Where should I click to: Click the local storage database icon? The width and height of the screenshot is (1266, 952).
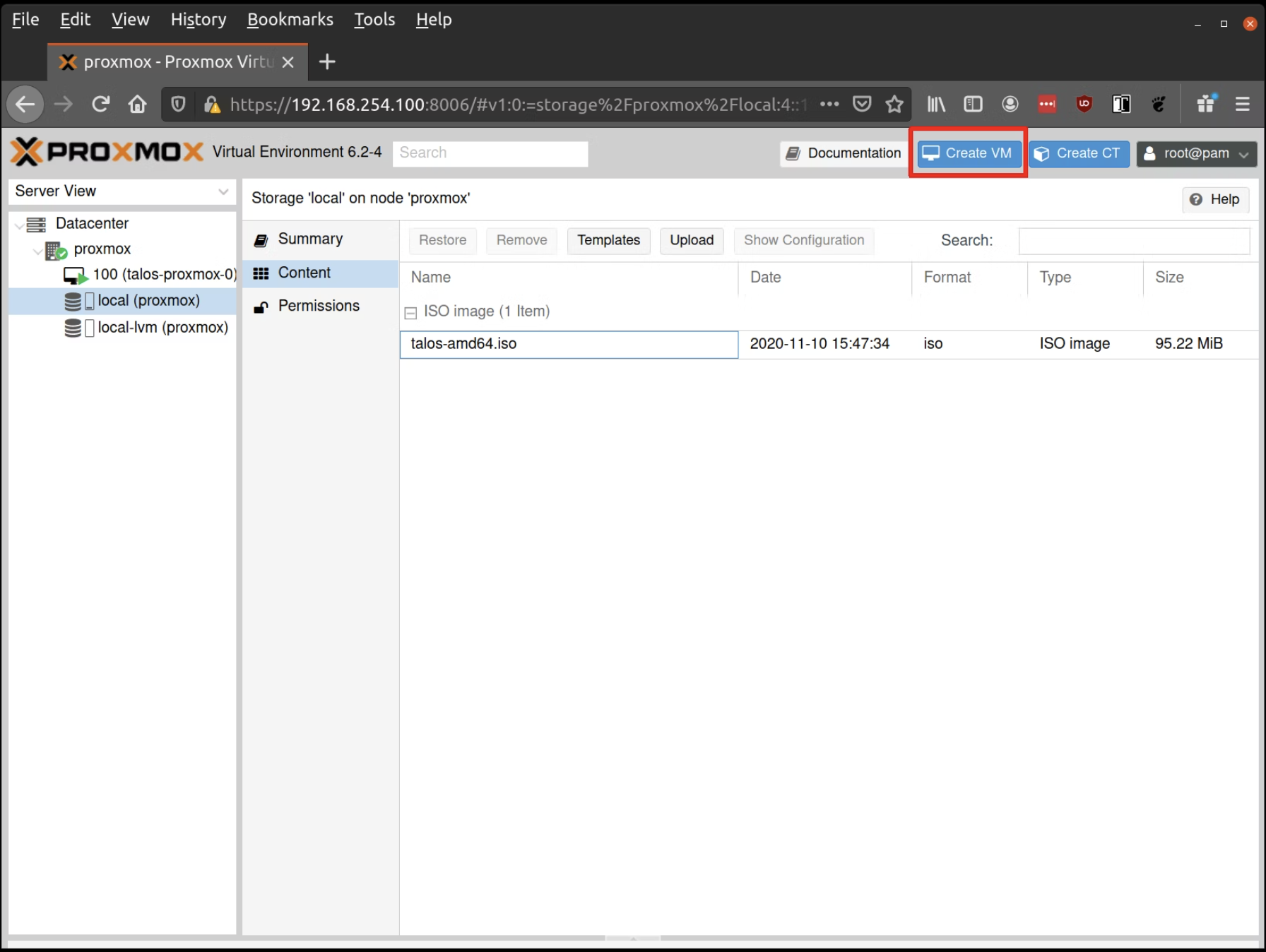(x=73, y=300)
